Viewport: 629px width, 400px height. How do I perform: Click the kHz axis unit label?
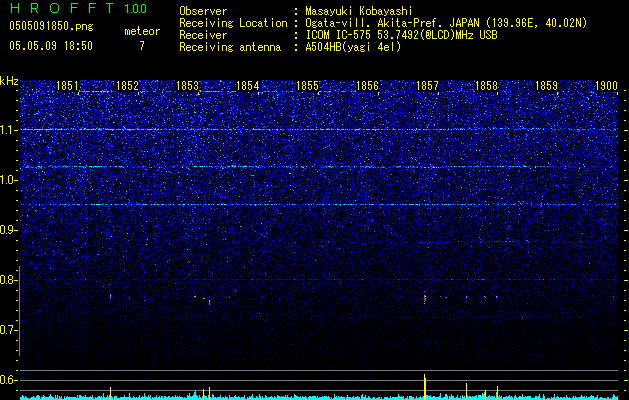(9, 81)
